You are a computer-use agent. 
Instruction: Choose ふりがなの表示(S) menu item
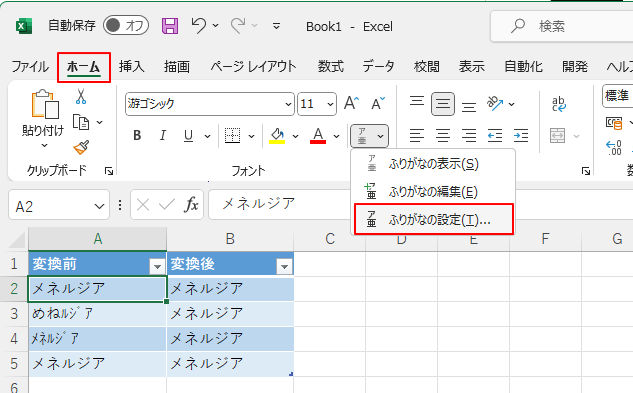tap(433, 164)
